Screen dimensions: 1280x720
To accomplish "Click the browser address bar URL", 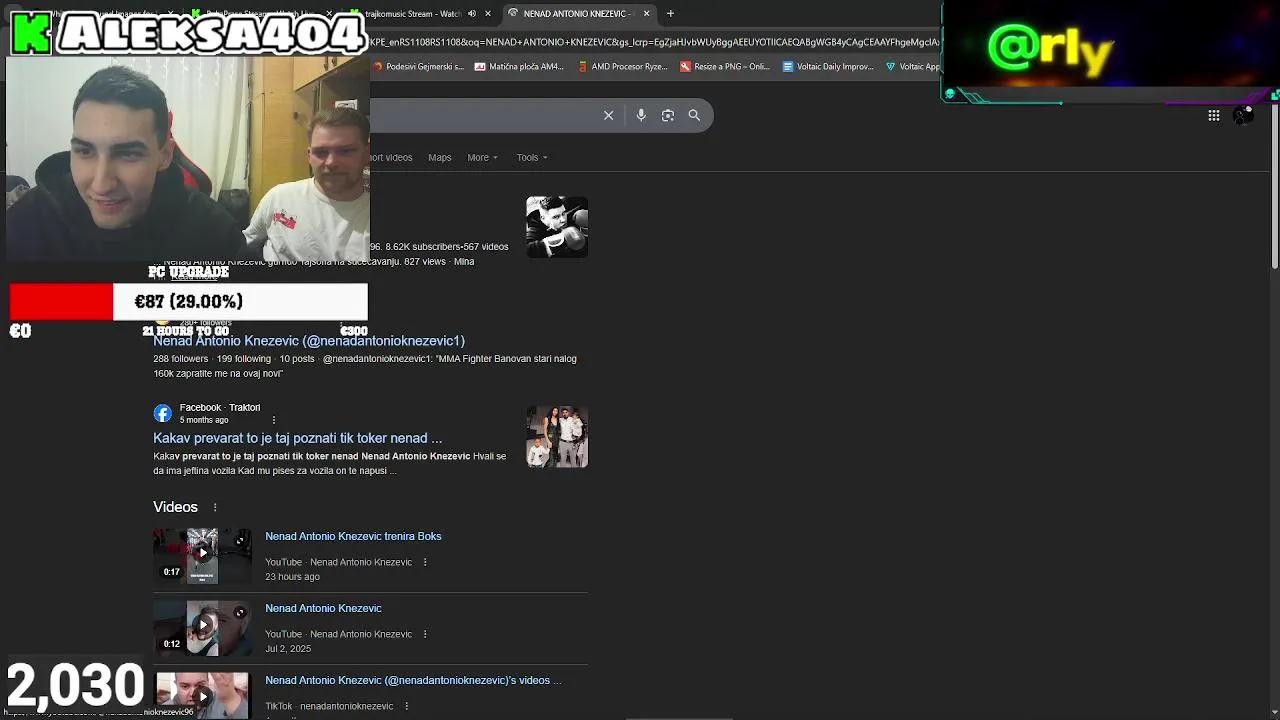I will 655,42.
